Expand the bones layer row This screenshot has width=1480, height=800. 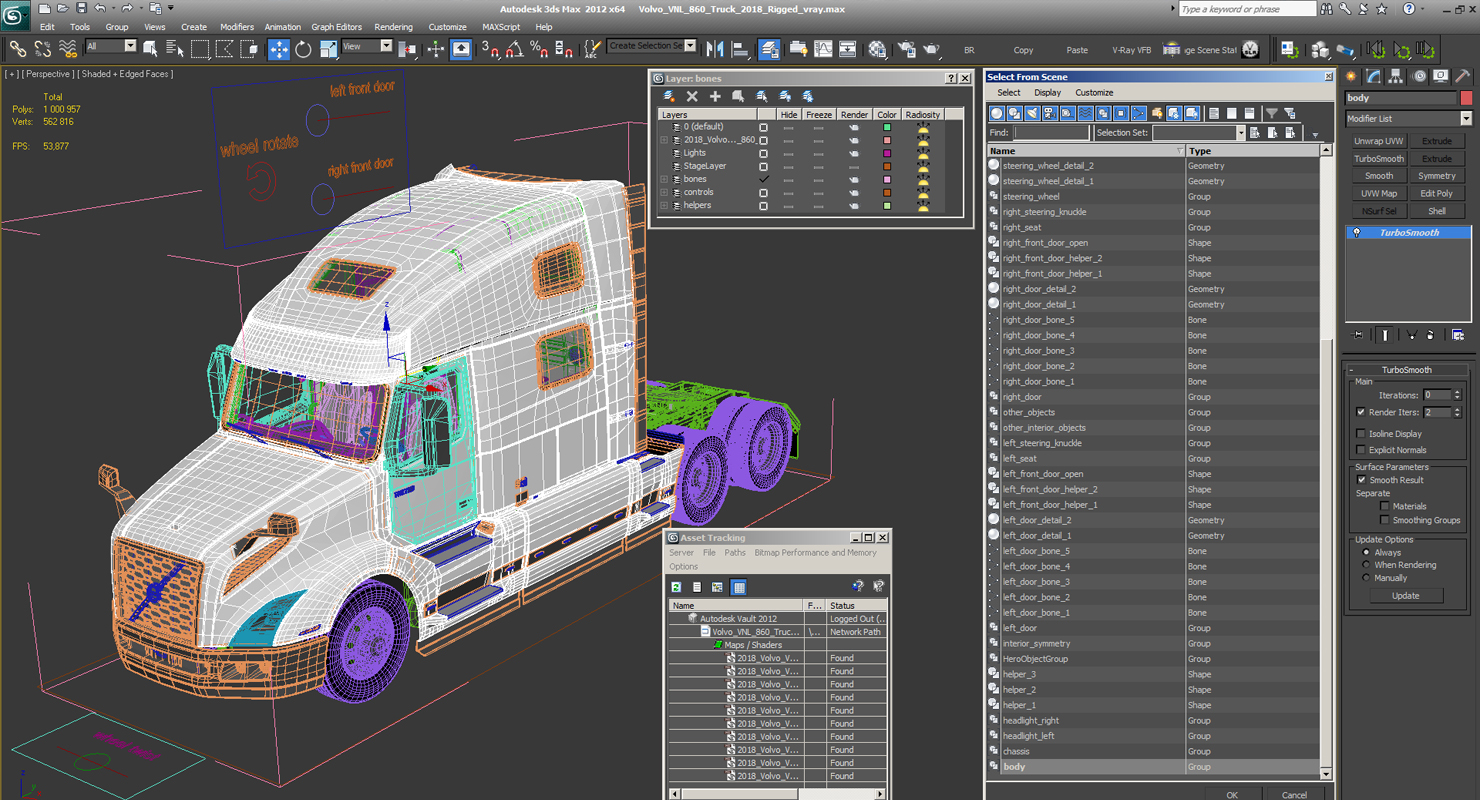pos(664,179)
